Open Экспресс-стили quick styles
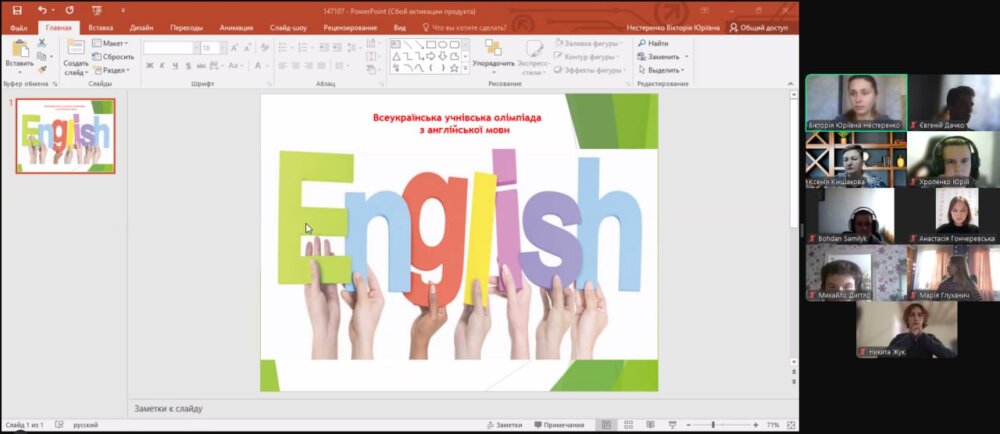The width and height of the screenshot is (1000, 434). pyautogui.click(x=533, y=57)
